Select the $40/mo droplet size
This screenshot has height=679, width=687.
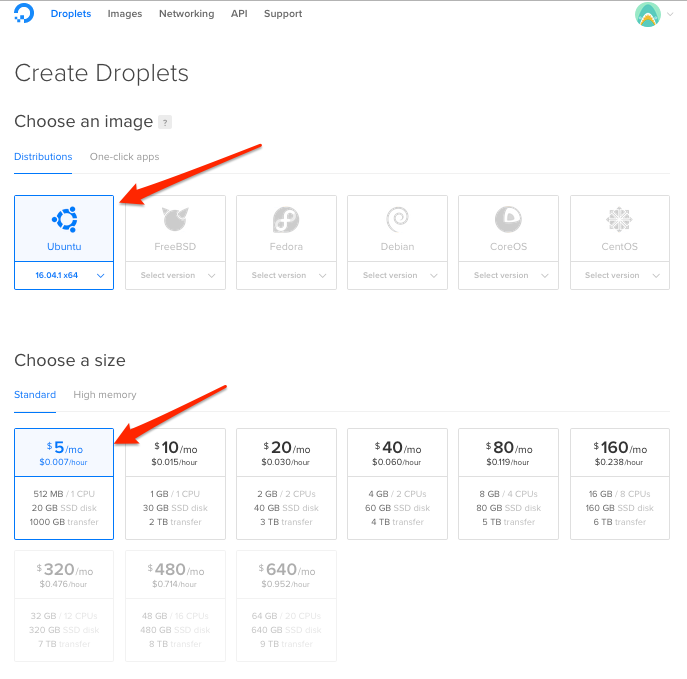(x=397, y=484)
